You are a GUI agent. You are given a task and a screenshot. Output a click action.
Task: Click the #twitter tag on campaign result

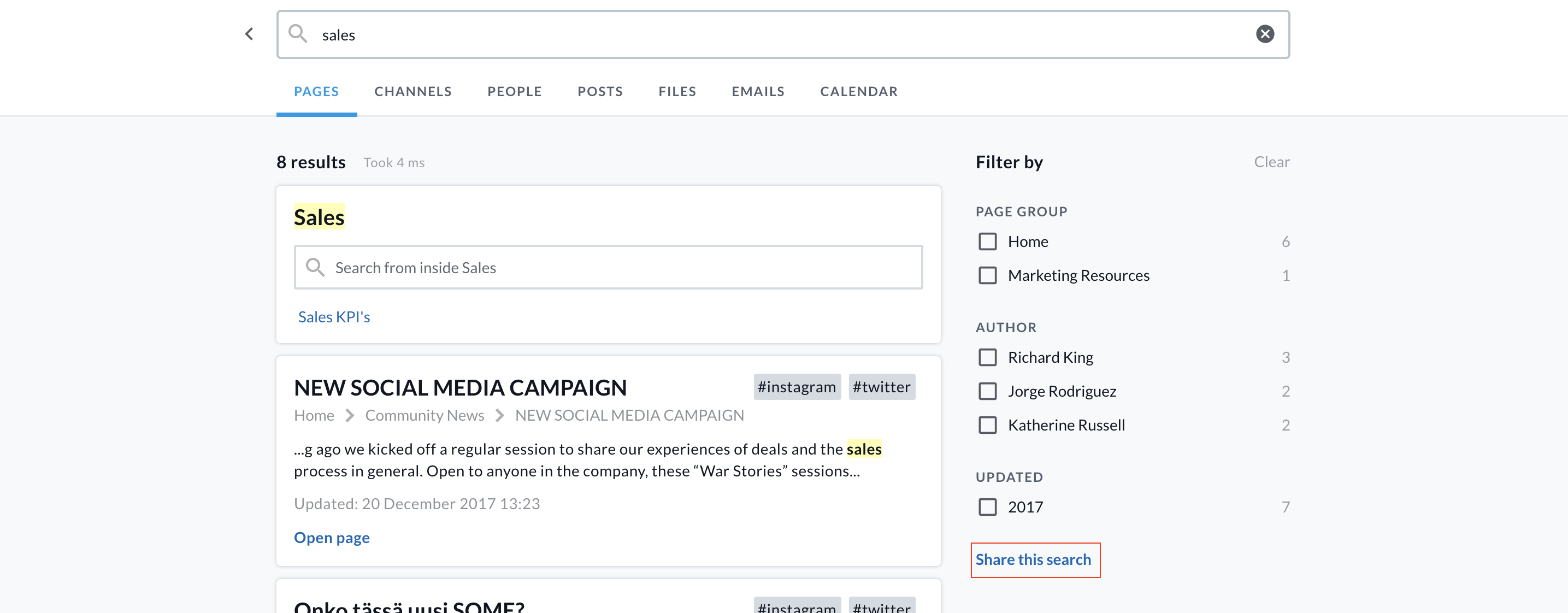[881, 387]
